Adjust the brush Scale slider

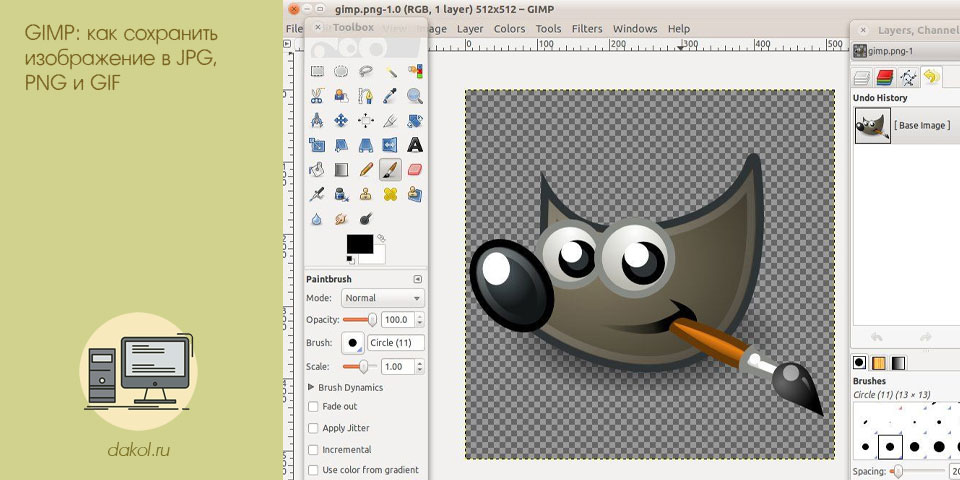(360, 367)
